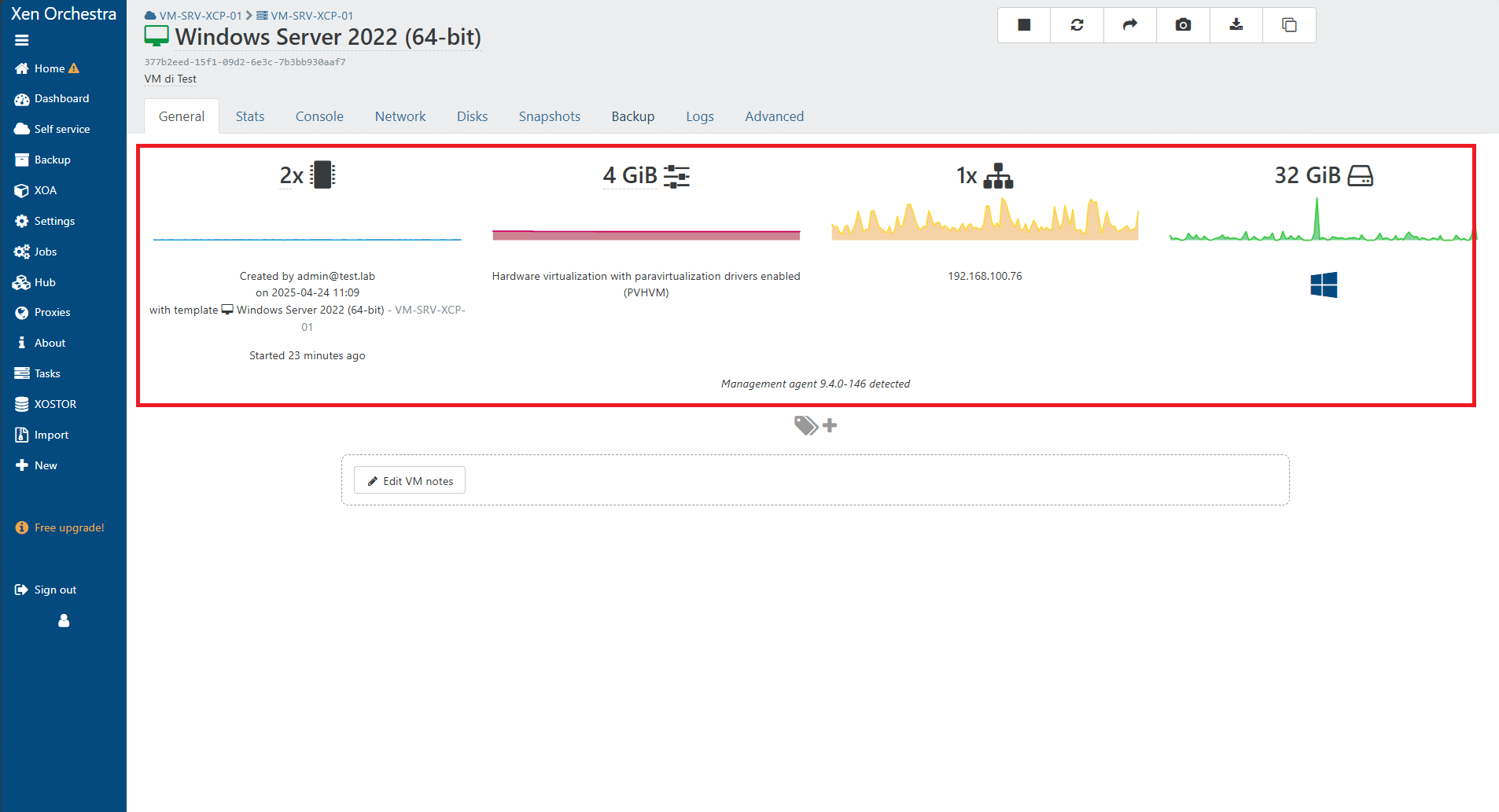Click the Free upgrade! link
The image size is (1499, 812).
(x=60, y=527)
